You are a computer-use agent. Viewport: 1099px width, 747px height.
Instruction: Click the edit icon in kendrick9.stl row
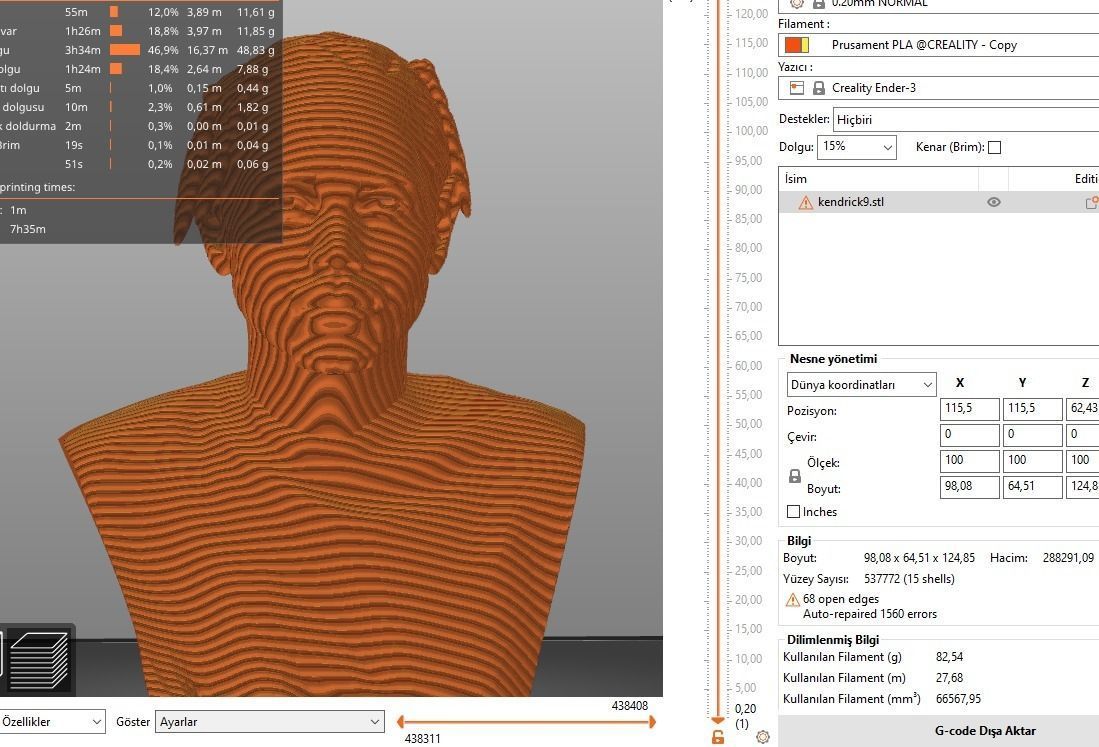[x=1091, y=203]
